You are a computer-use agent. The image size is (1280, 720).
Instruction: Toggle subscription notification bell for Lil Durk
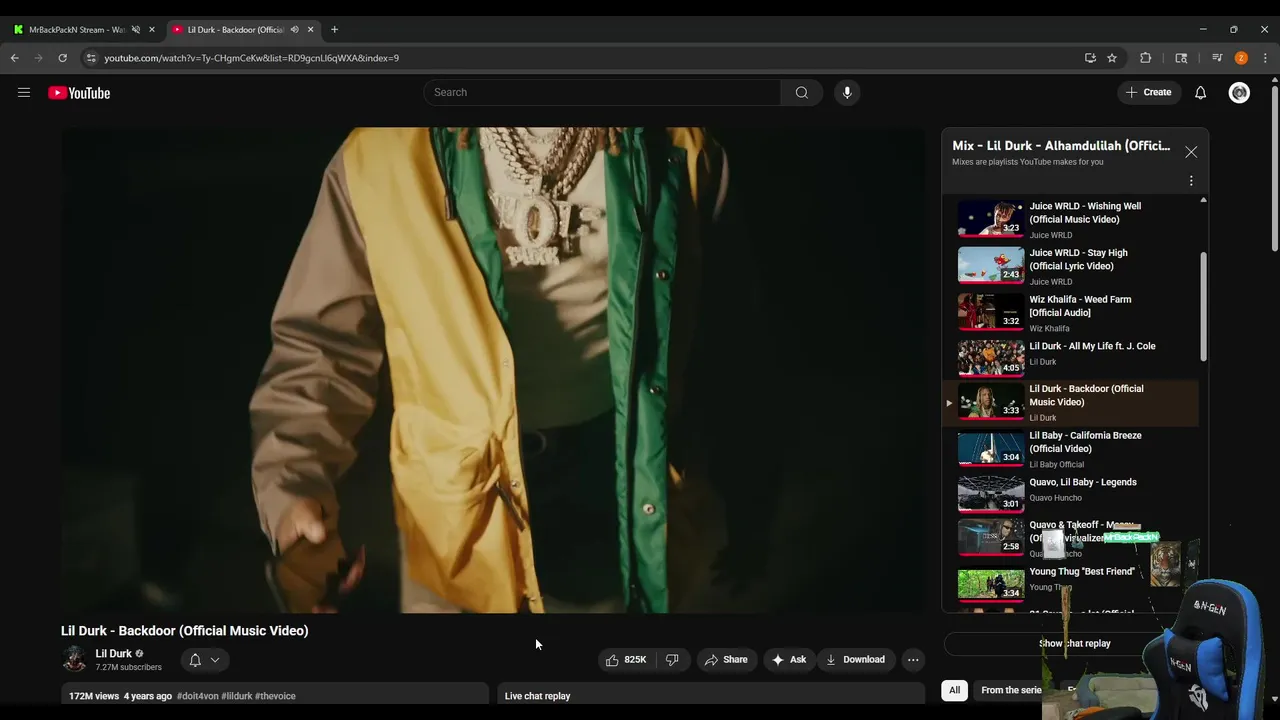[203, 660]
